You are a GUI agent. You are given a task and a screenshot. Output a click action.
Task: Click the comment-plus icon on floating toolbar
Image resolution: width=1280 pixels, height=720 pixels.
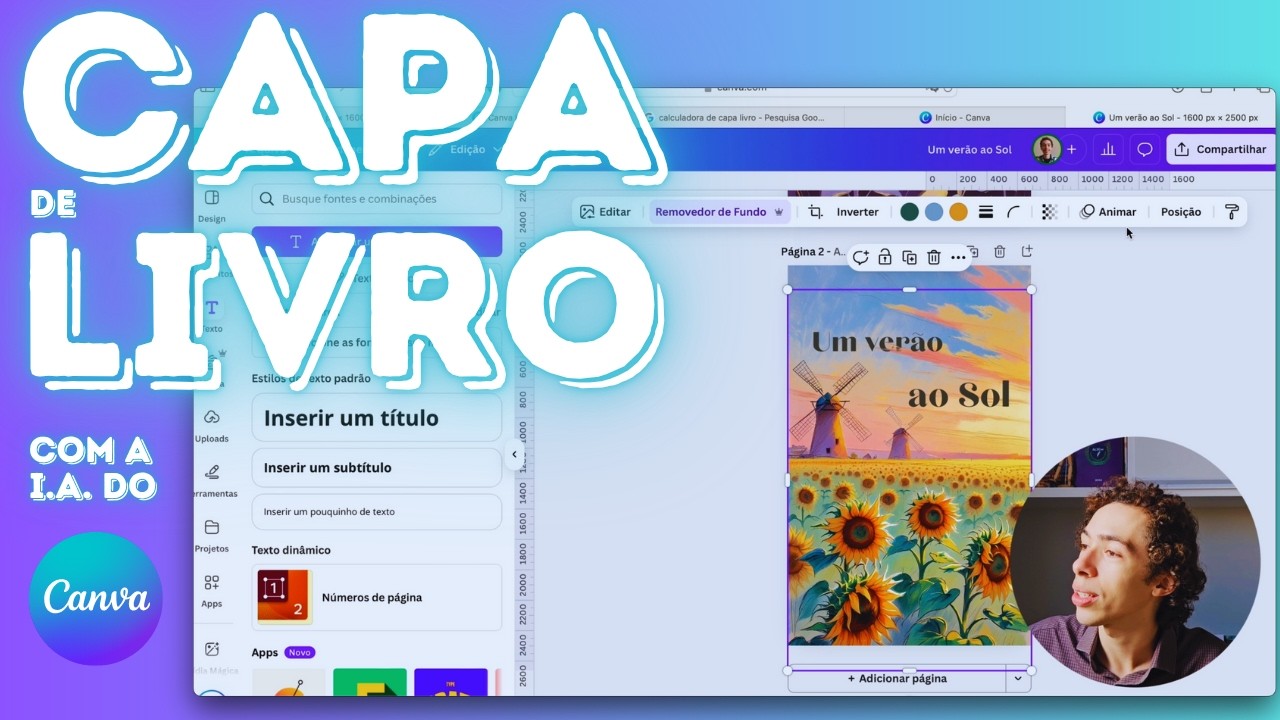coord(860,257)
